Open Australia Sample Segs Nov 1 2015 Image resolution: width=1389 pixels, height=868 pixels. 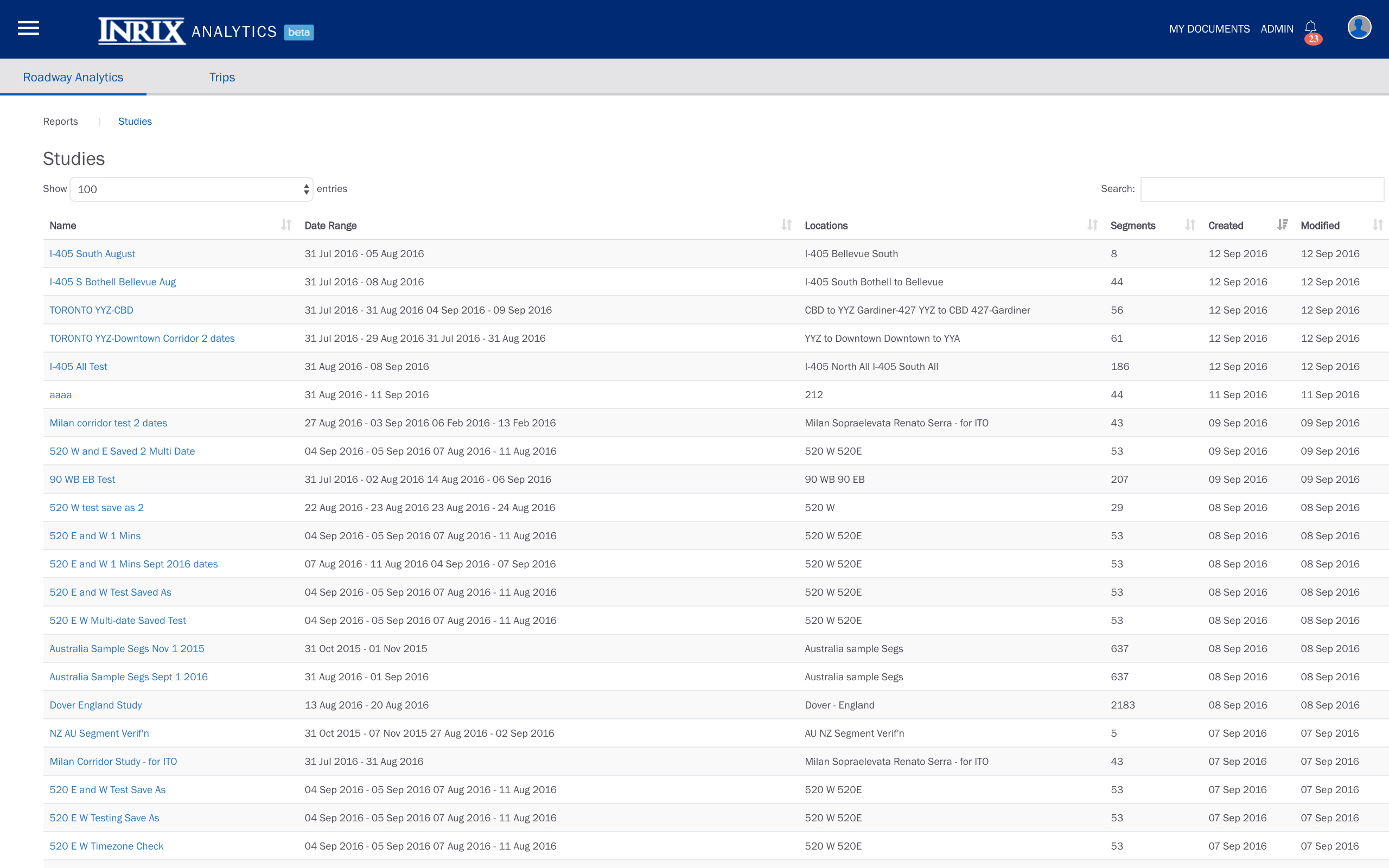pos(127,648)
